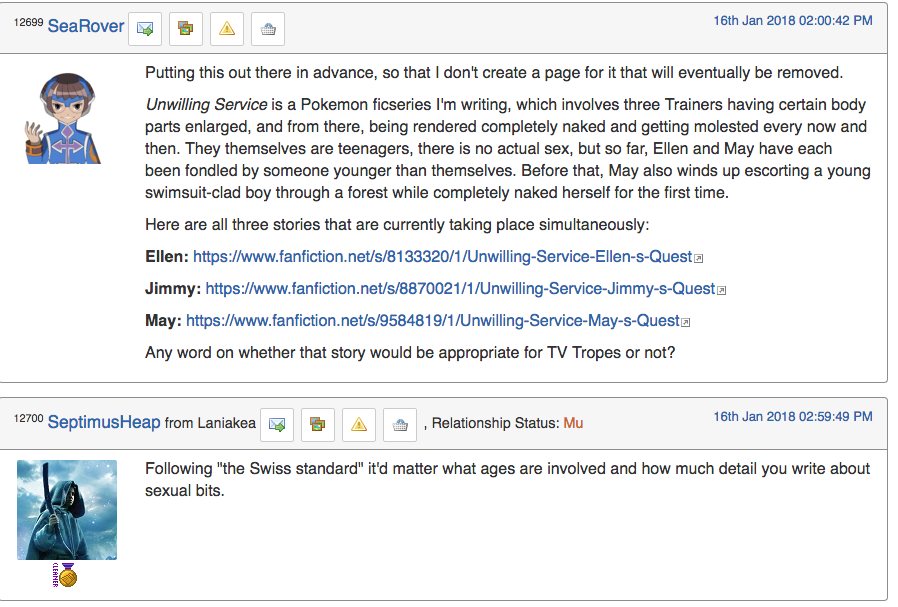898x607 pixels.
Task: Open SeaRover's user profile link
Action: tap(86, 26)
